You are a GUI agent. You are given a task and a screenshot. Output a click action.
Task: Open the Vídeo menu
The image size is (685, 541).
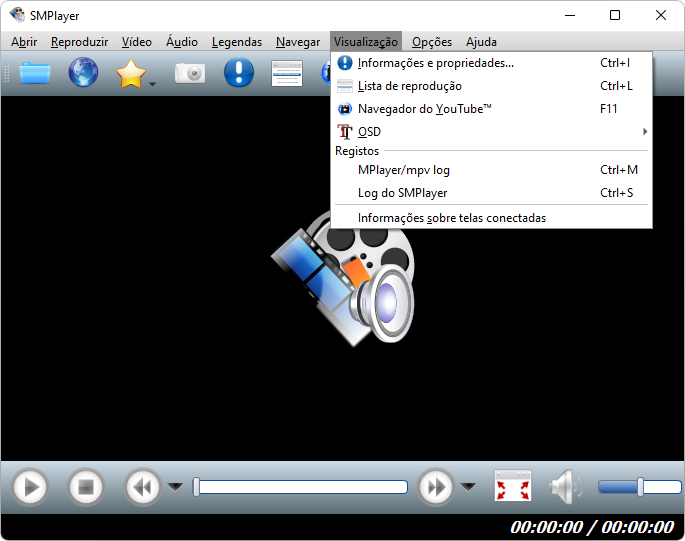(x=137, y=42)
